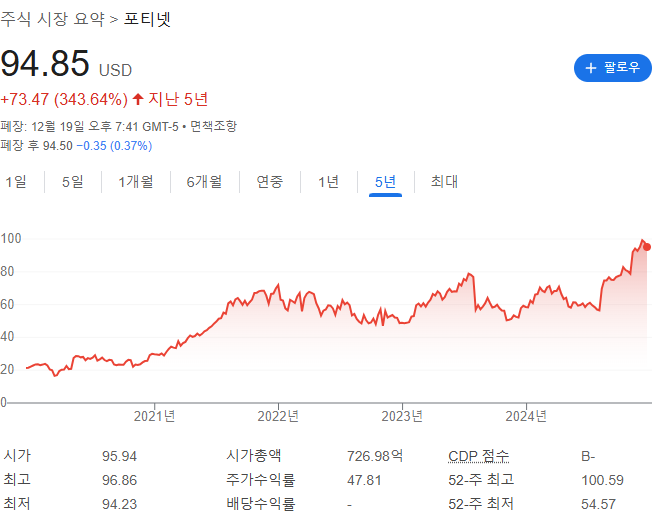Image resolution: width=666 pixels, height=521 pixels.
Task: Click the 52-주 최저 value 54.57
Action: coord(598,504)
